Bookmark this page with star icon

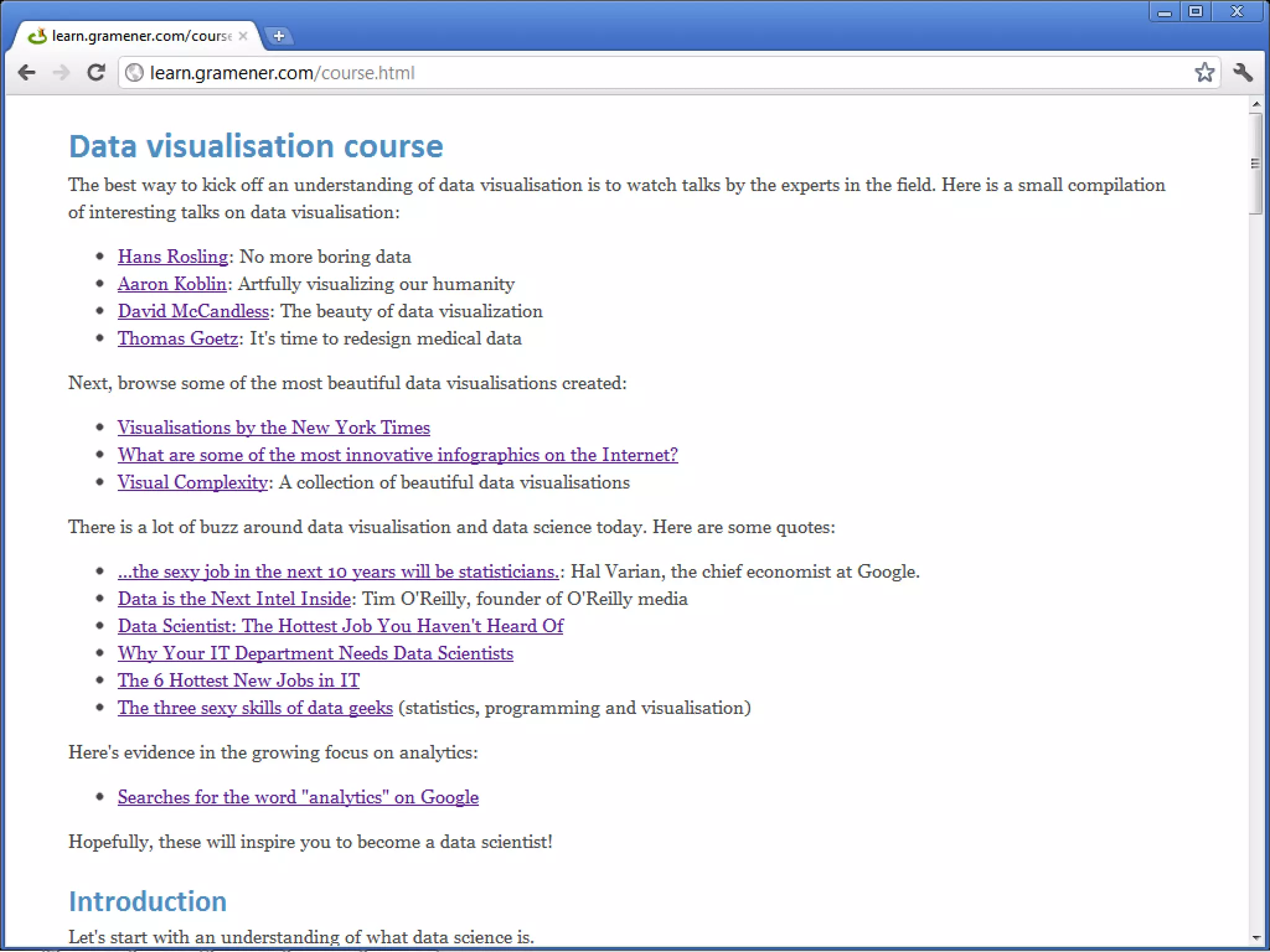tap(1204, 73)
